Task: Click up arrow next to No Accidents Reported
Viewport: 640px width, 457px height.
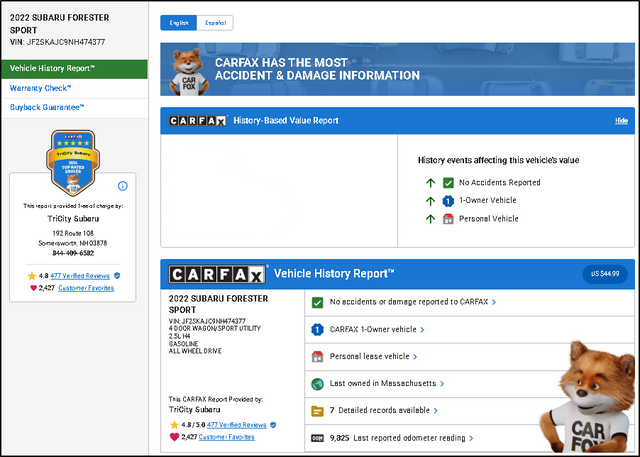Action: [430, 183]
